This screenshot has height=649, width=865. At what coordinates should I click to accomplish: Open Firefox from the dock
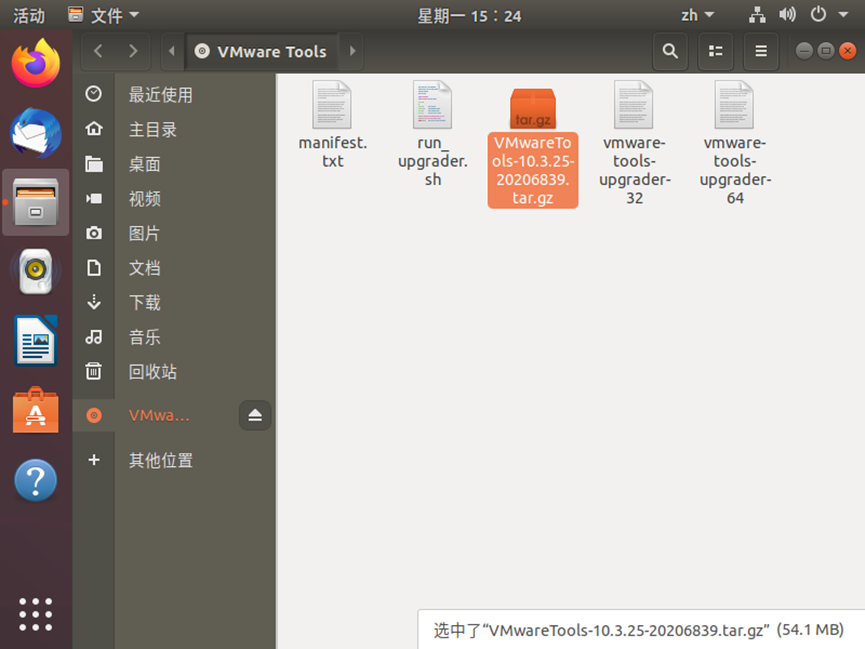click(36, 63)
